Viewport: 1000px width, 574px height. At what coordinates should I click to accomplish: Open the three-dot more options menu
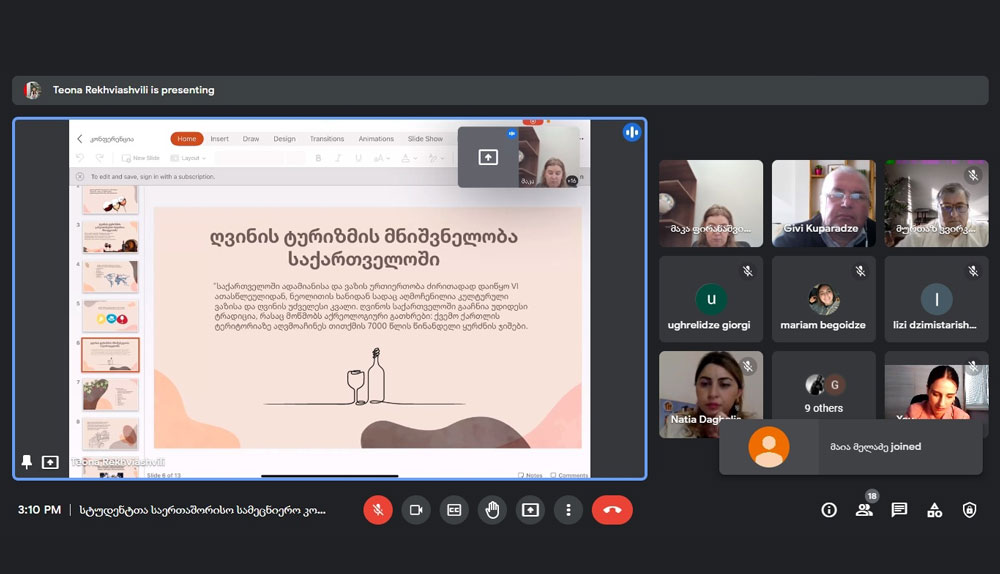568,510
